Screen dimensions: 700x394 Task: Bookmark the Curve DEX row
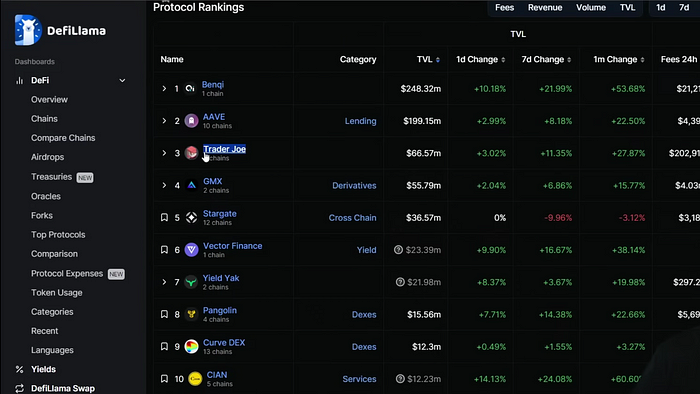(164, 346)
